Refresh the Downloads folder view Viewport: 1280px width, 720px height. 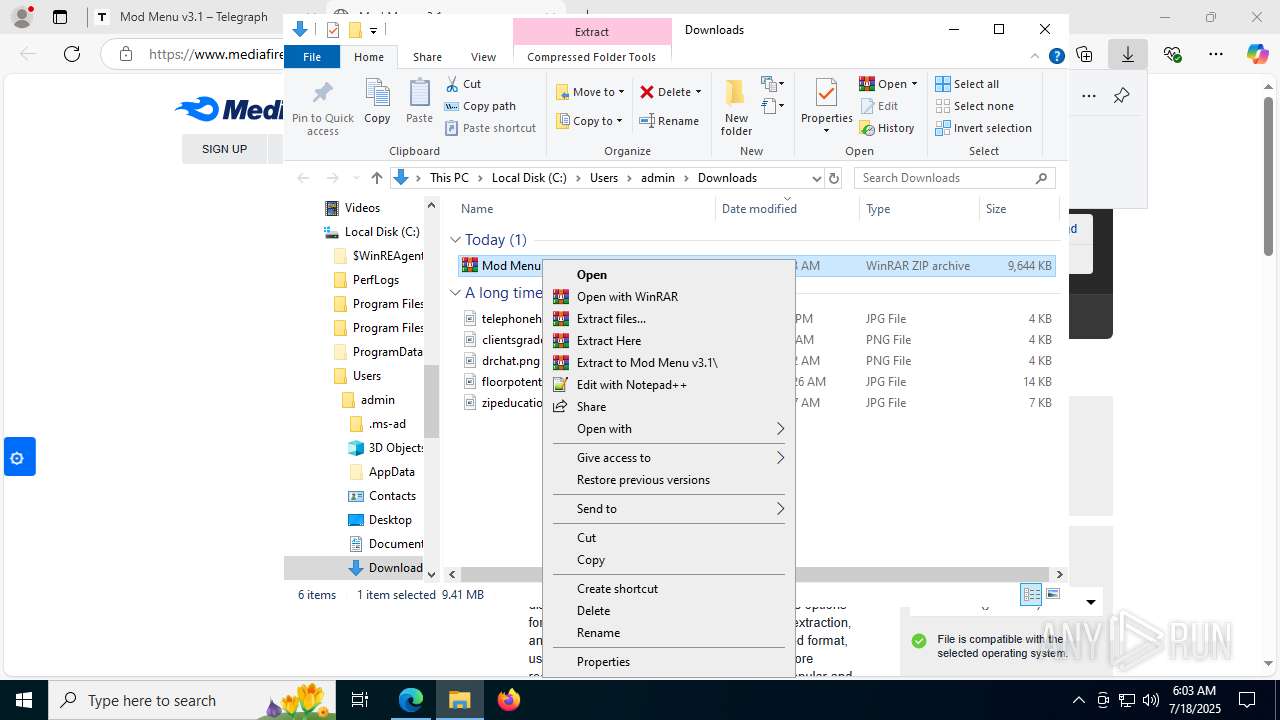pos(834,178)
